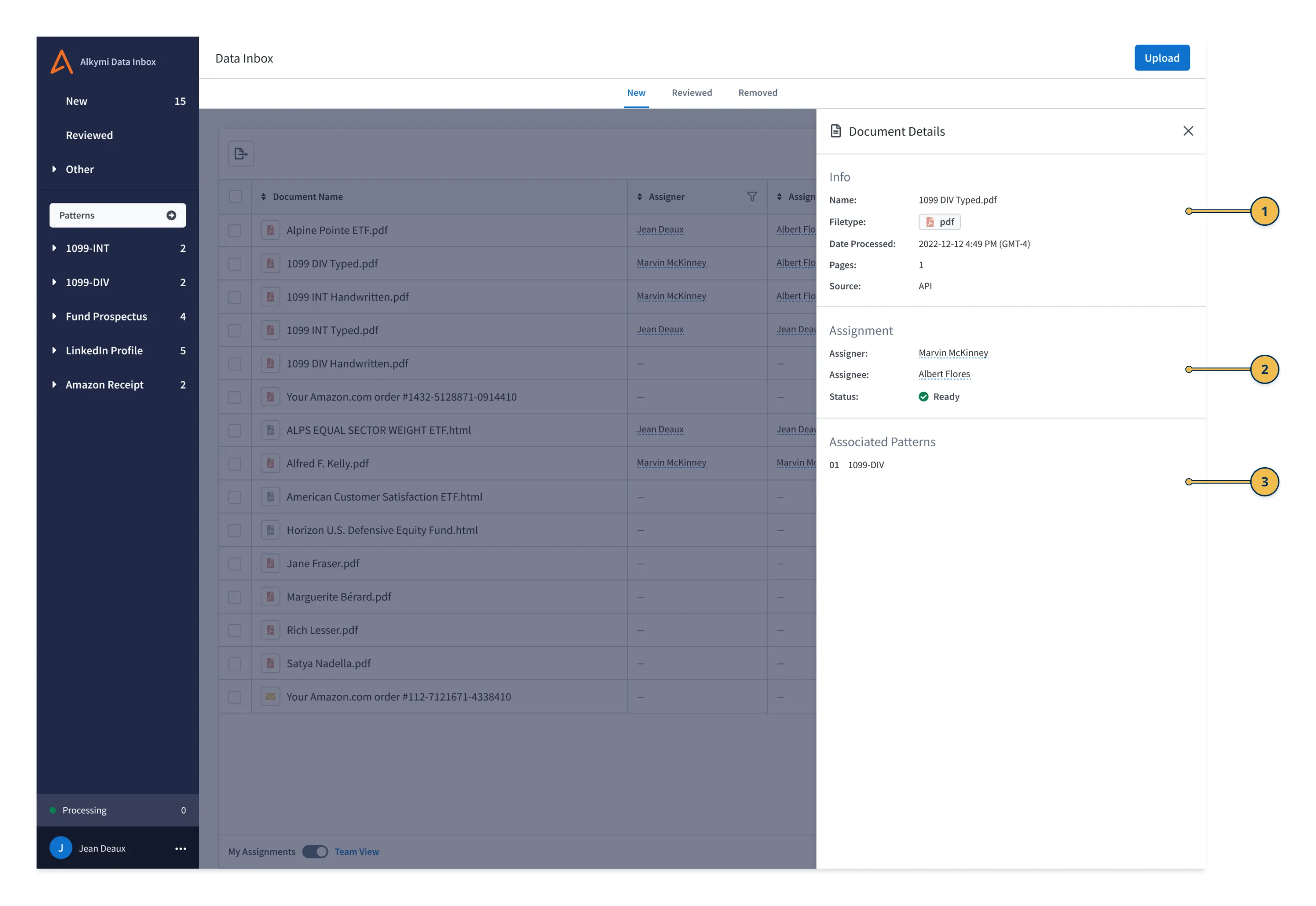Open Rich Lesser.pdf document row
The height and width of the screenshot is (906, 1316).
tap(322, 630)
